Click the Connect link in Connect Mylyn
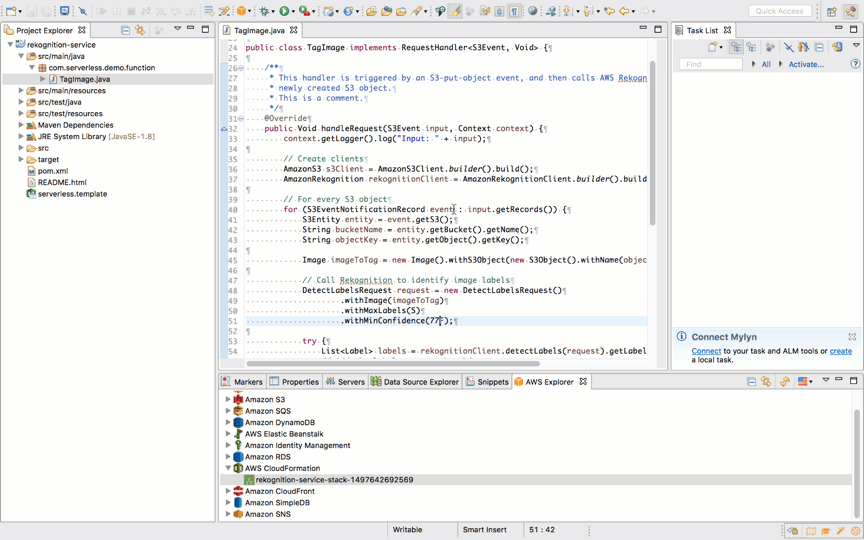Image resolution: width=864 pixels, height=540 pixels. 705,351
